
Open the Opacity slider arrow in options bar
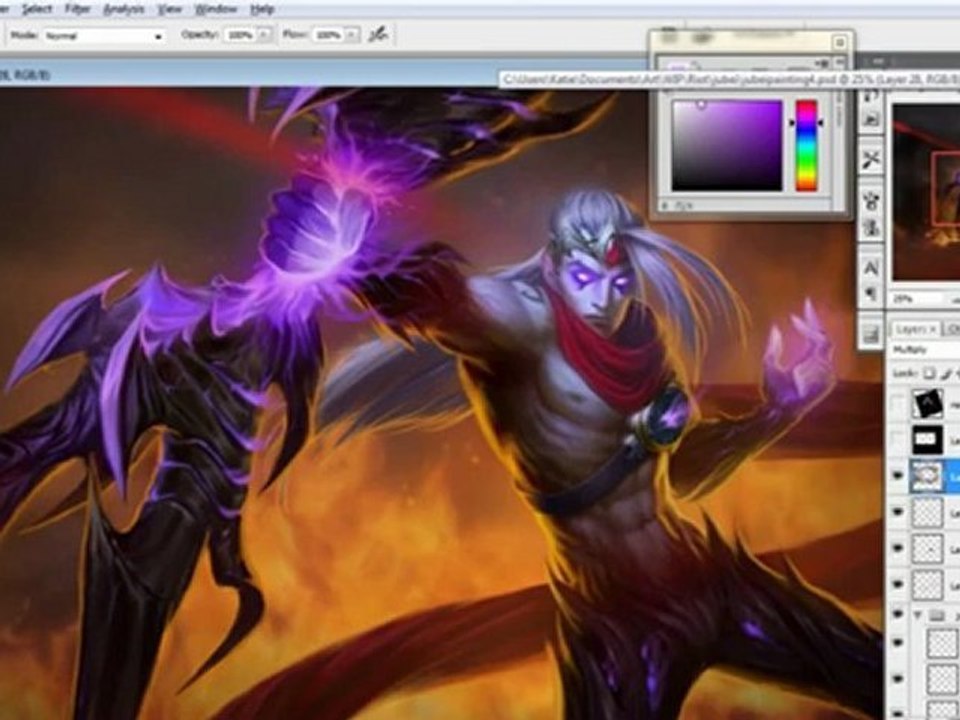coord(264,35)
